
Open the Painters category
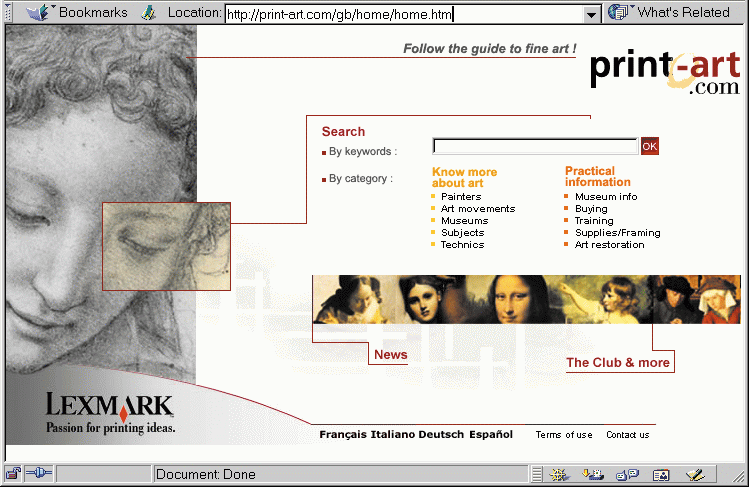[461, 196]
